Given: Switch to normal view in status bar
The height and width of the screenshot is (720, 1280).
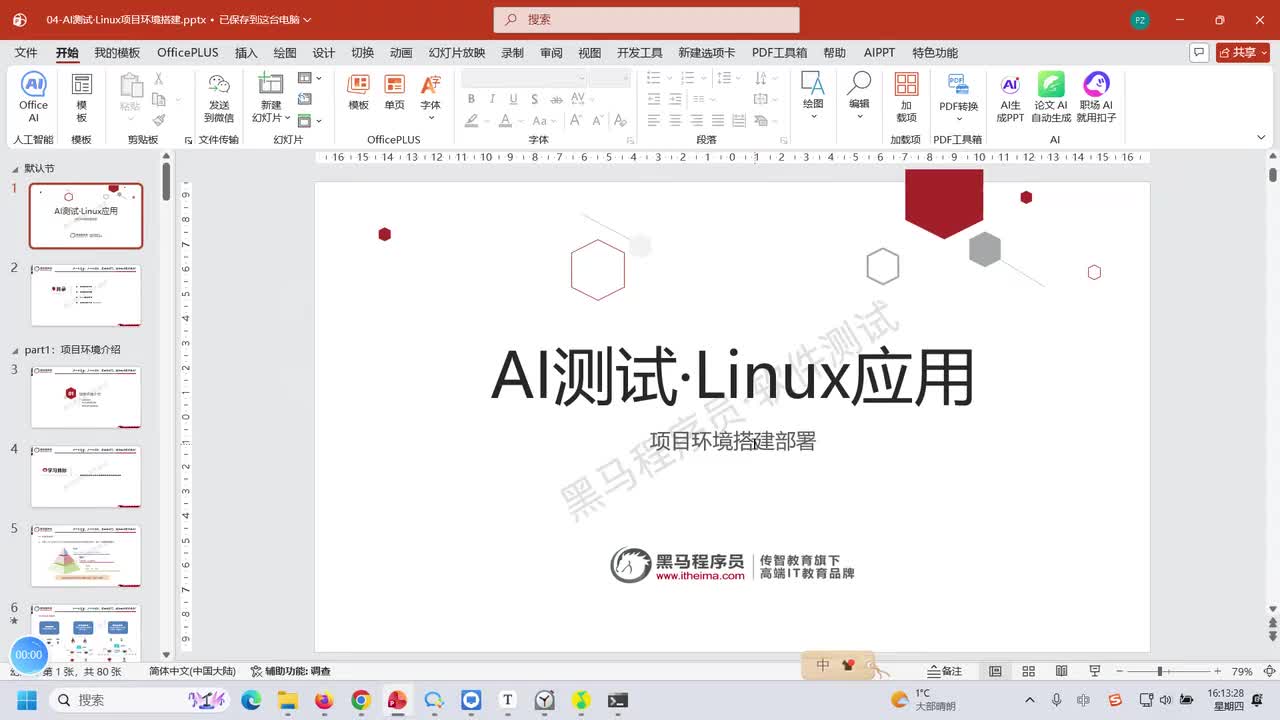Looking at the screenshot, I should [995, 671].
